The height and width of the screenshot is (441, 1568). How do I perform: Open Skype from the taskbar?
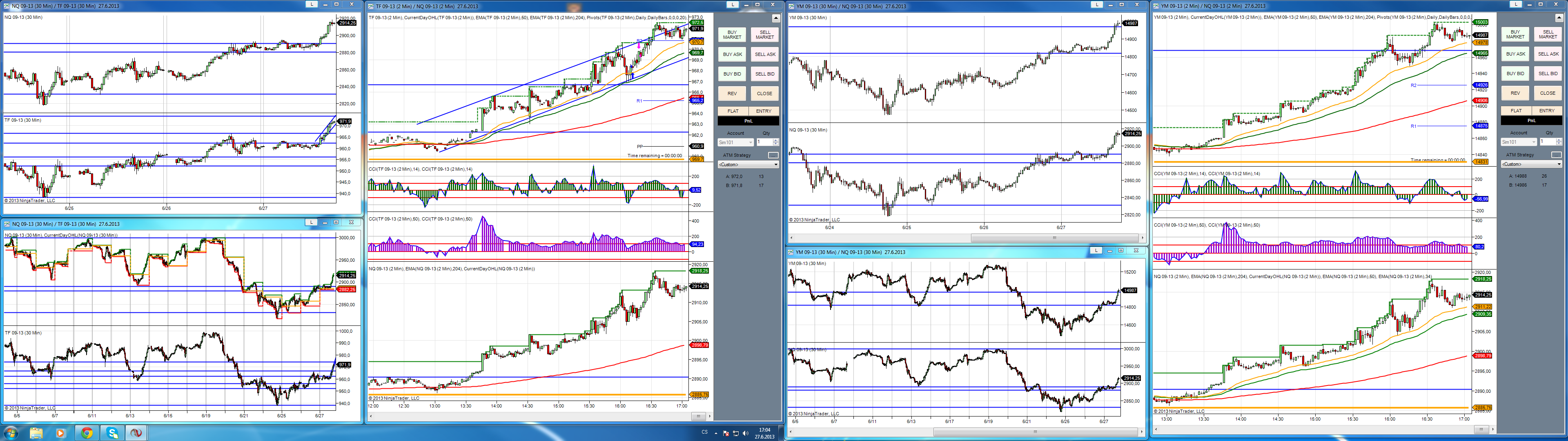click(112, 433)
